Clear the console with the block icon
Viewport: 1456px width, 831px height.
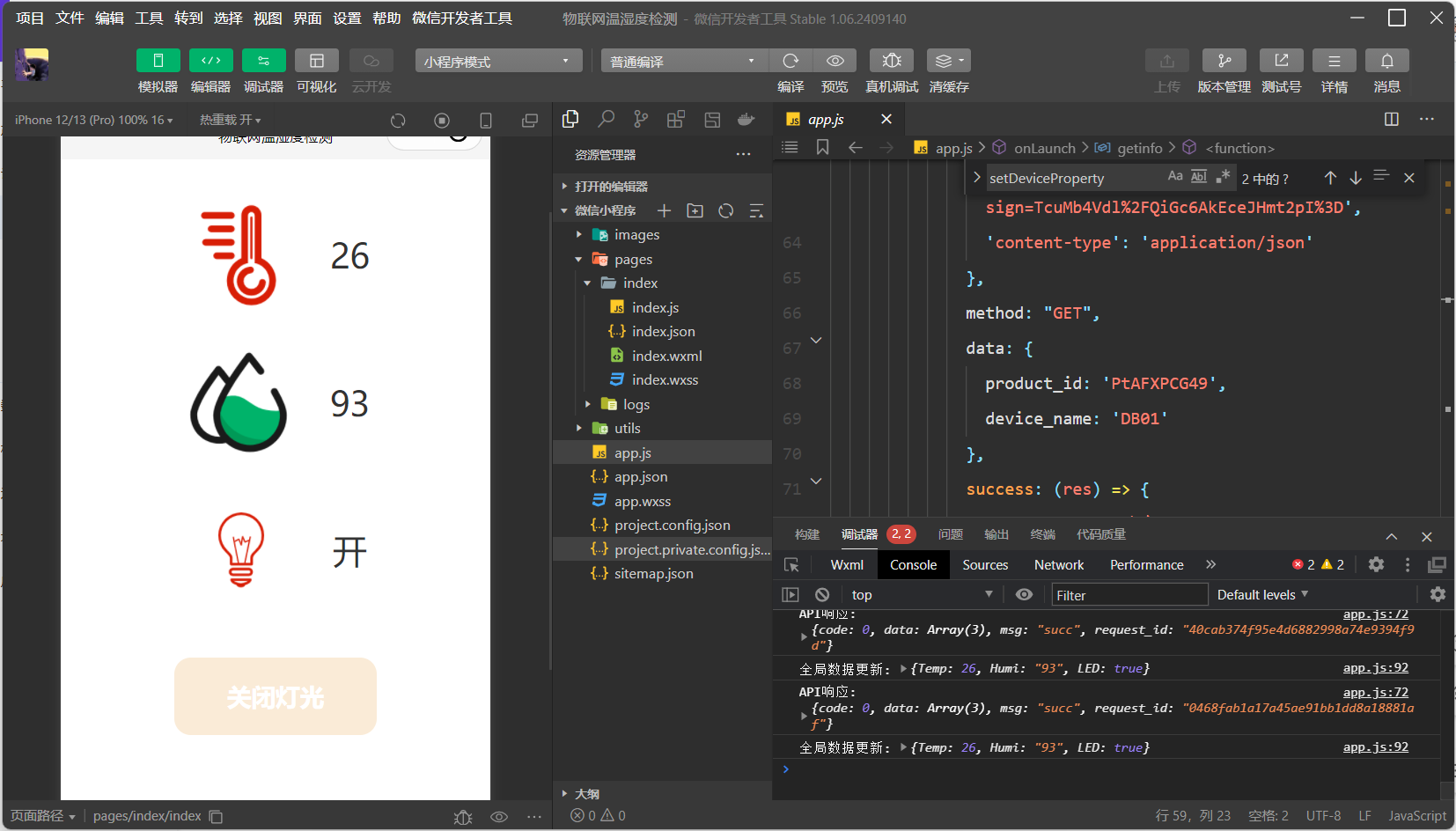[x=822, y=595]
